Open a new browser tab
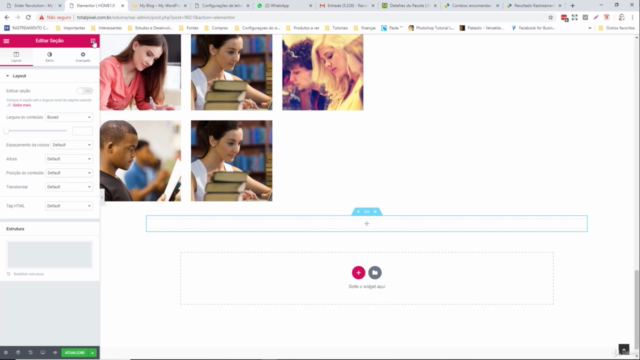This screenshot has width=640, height=360. 572,6
